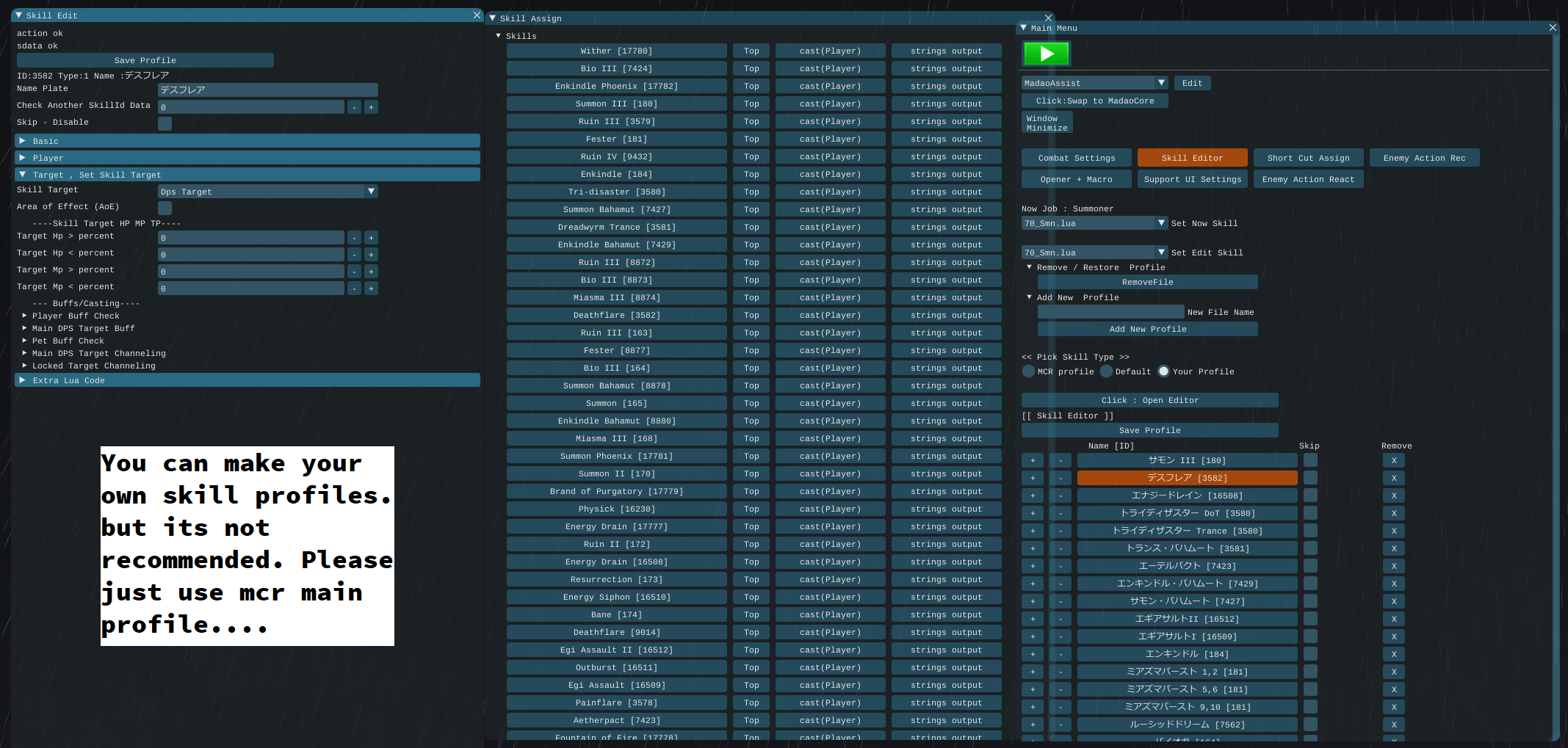Screen dimensions: 1568x748
Task: Select the MCR profile radio button
Action: click(x=1029, y=371)
